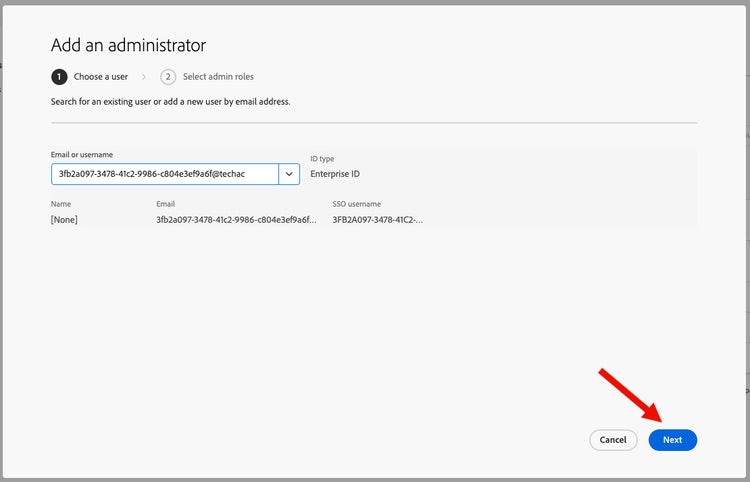This screenshot has width=750, height=482.
Task: Select the [None] name value
Action: [64, 220]
